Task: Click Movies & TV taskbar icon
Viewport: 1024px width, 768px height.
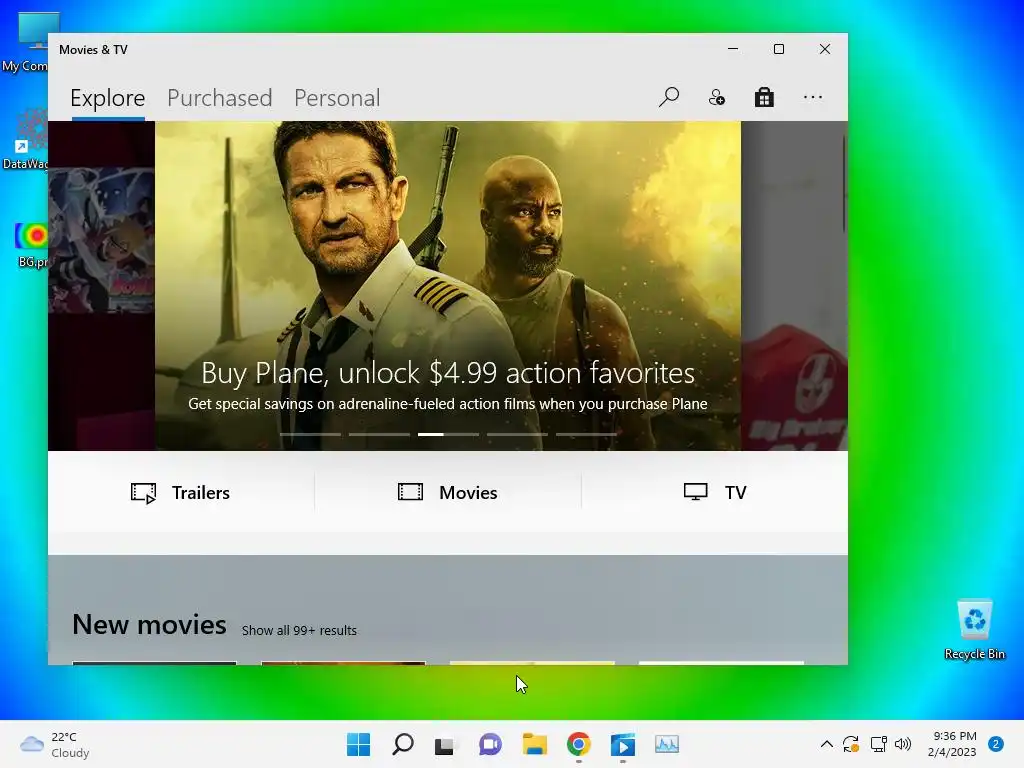Action: pos(622,744)
